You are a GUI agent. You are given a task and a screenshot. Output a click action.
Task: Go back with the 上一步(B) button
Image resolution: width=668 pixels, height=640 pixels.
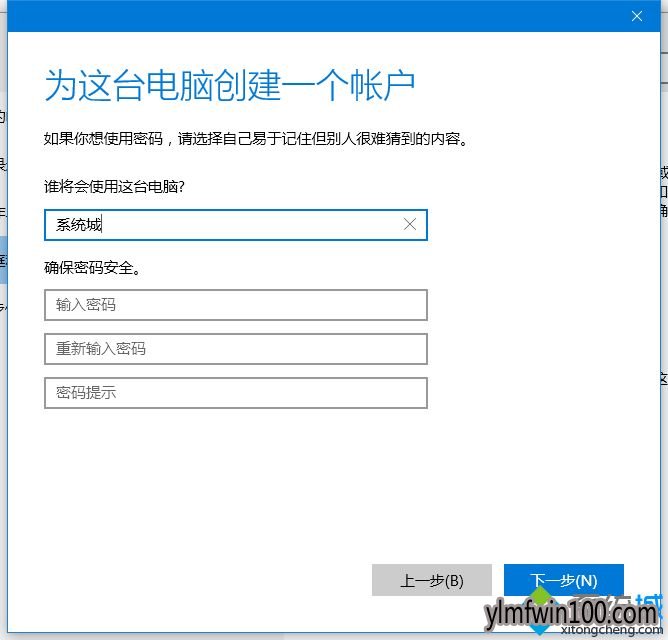click(432, 580)
